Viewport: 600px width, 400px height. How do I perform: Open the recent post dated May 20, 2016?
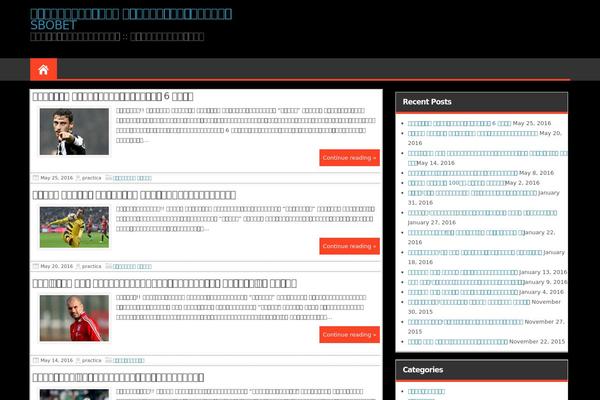[x=473, y=133]
